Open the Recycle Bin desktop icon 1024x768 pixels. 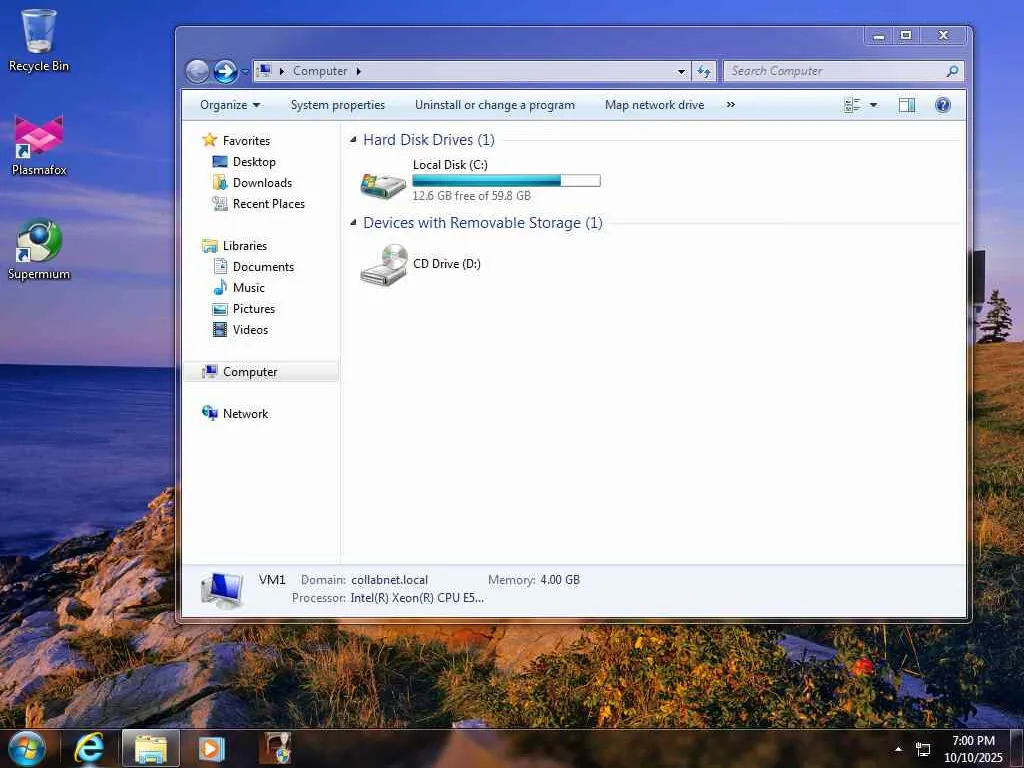39,40
